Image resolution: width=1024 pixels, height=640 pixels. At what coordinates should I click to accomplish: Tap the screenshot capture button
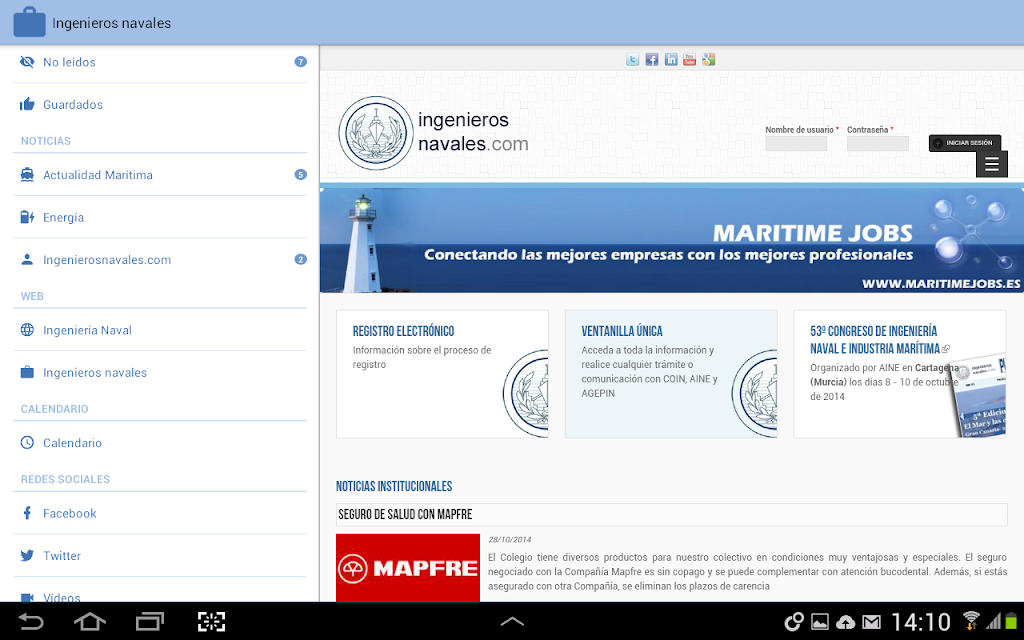[x=211, y=621]
